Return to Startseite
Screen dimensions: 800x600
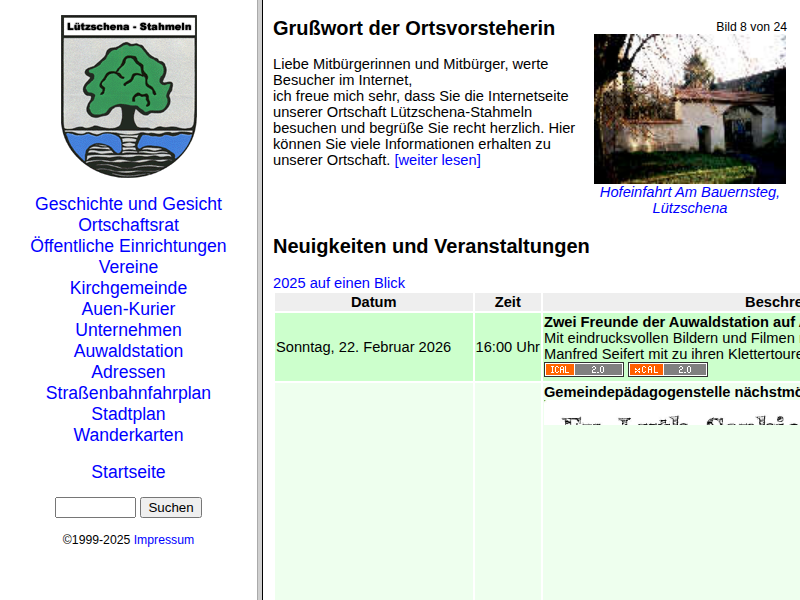pos(128,472)
